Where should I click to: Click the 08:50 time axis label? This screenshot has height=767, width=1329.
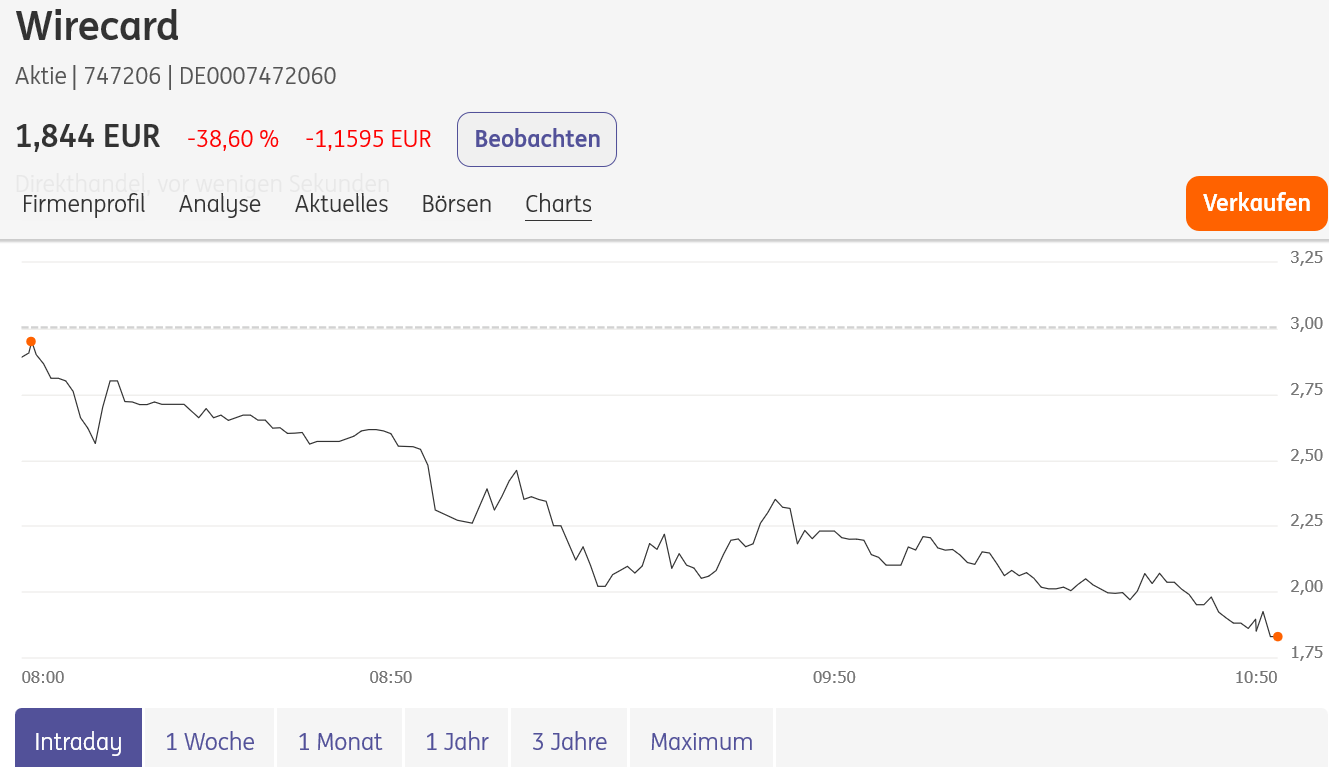click(x=391, y=677)
